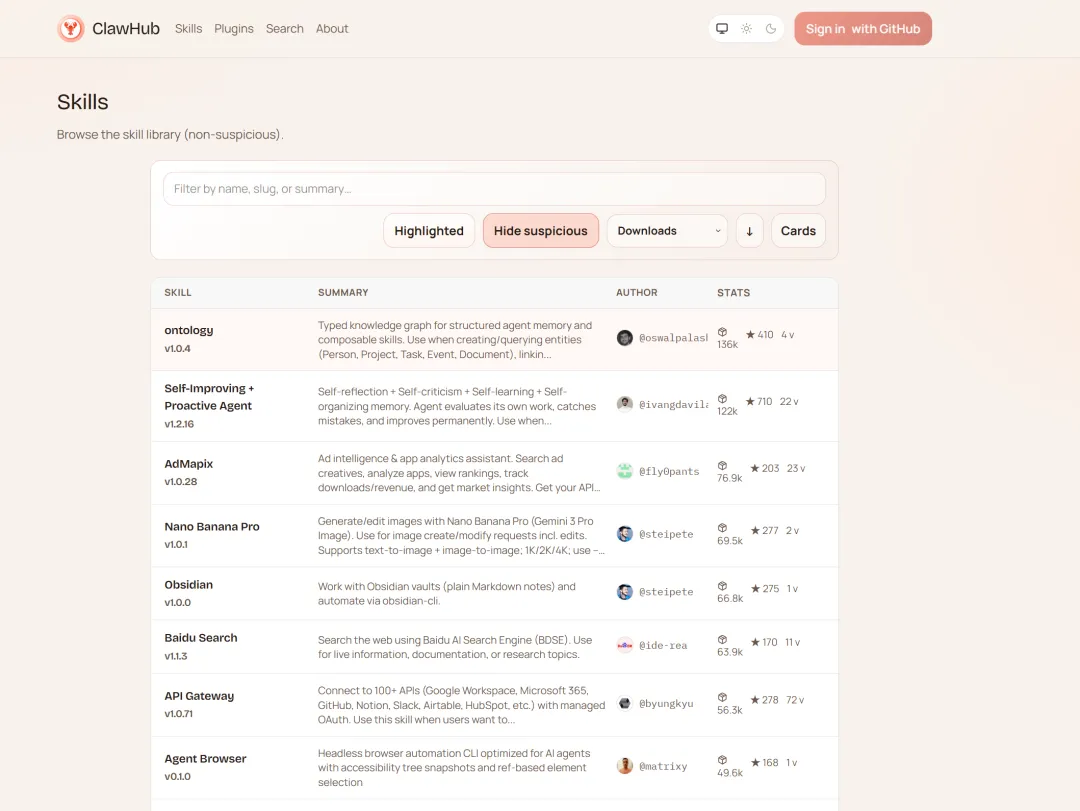Image resolution: width=1080 pixels, height=811 pixels.
Task: Click the @matrixy author name
Action: 663,766
